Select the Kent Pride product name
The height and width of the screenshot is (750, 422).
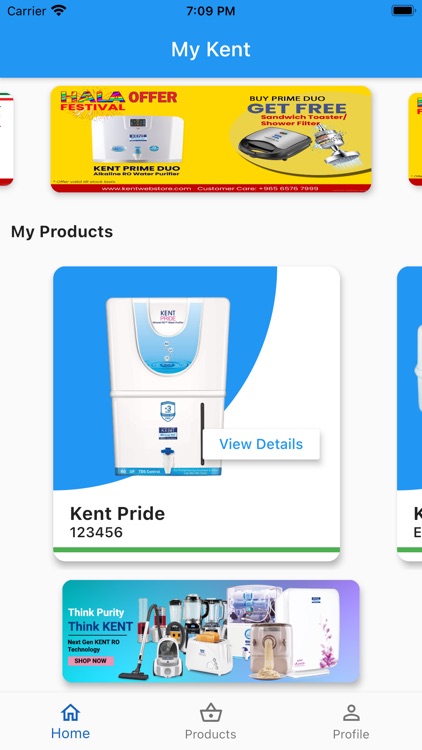tap(117, 513)
